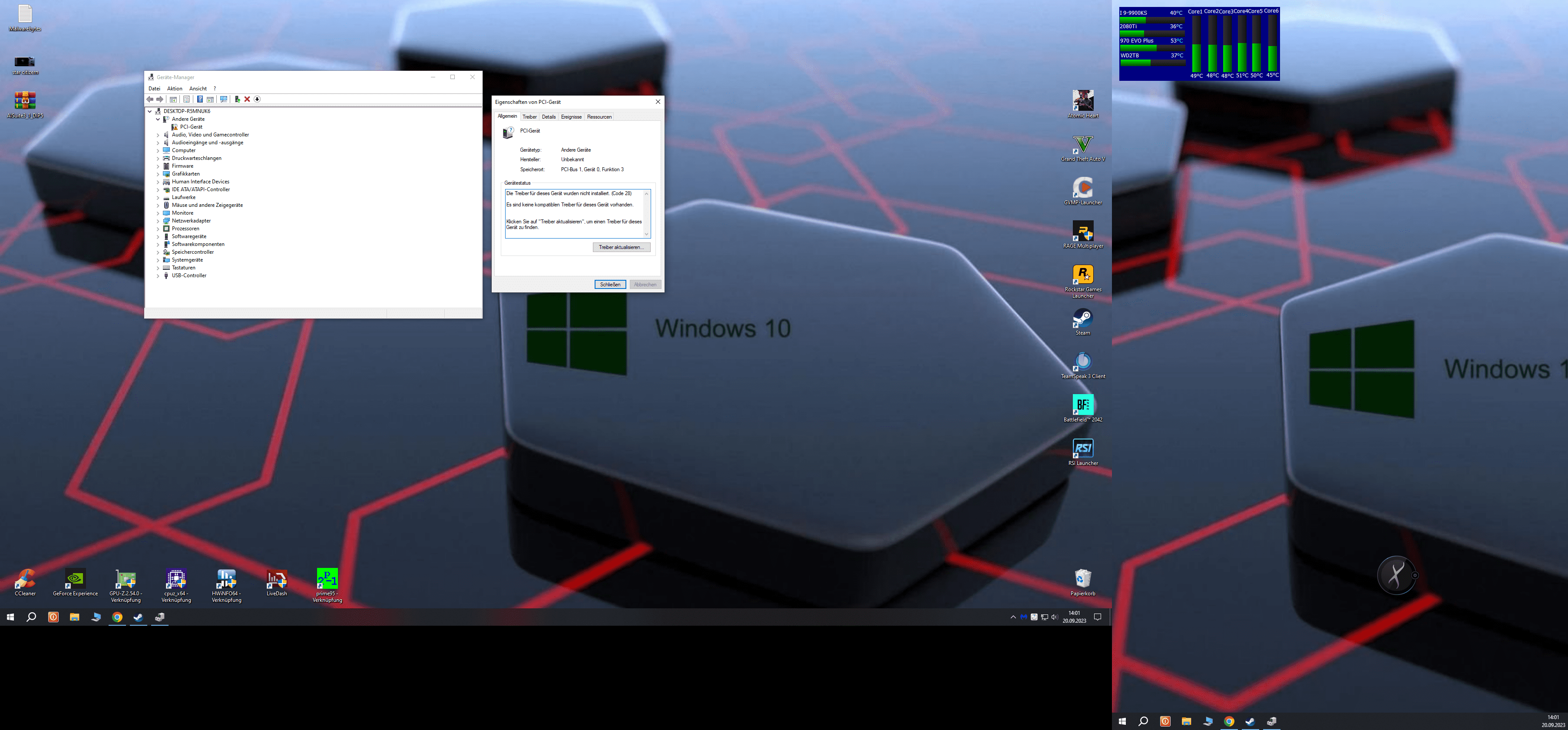Open the Aktion menu
Image resolution: width=1568 pixels, height=730 pixels.
coord(175,89)
